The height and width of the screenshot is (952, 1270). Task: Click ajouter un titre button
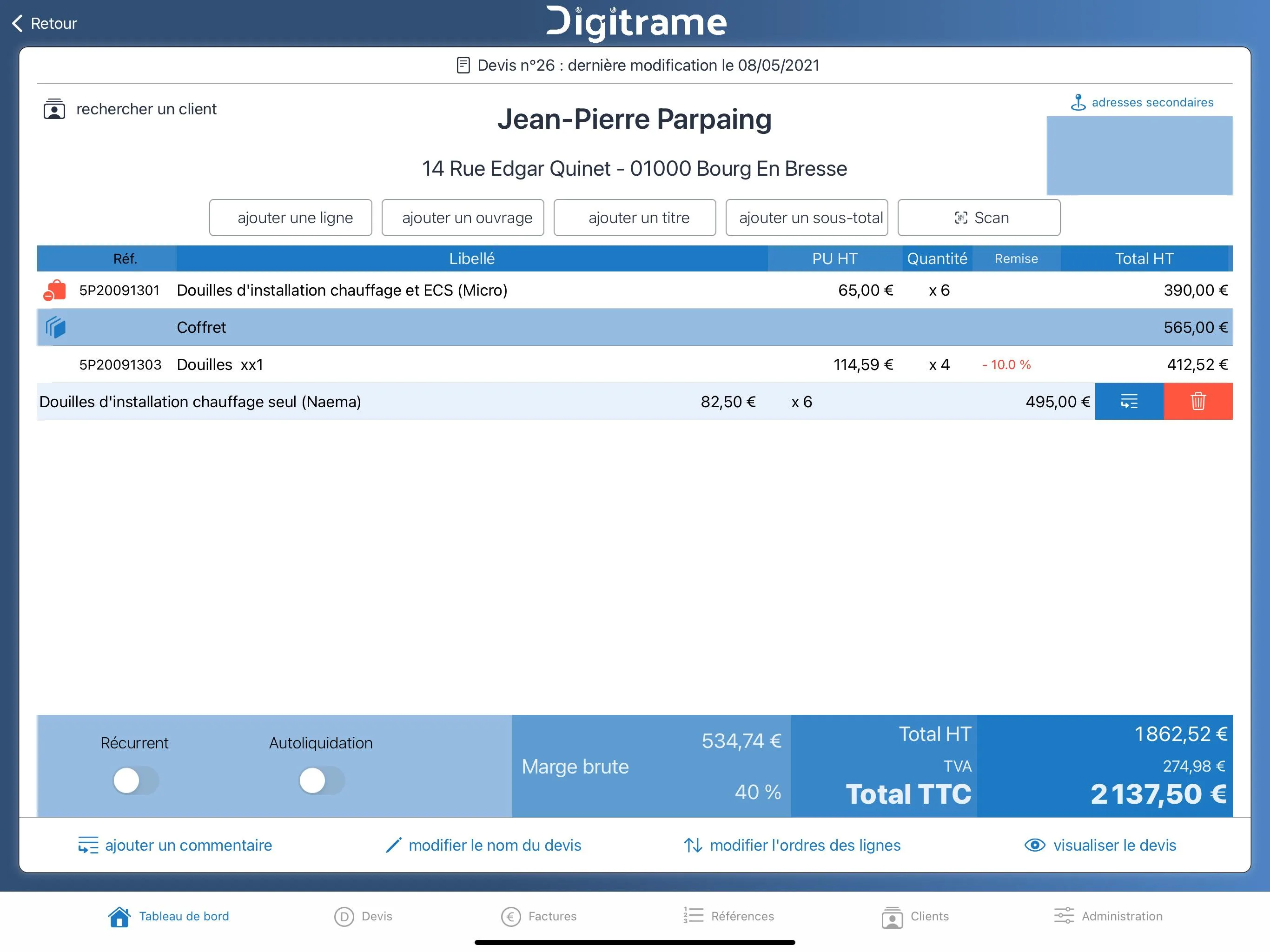coord(635,218)
